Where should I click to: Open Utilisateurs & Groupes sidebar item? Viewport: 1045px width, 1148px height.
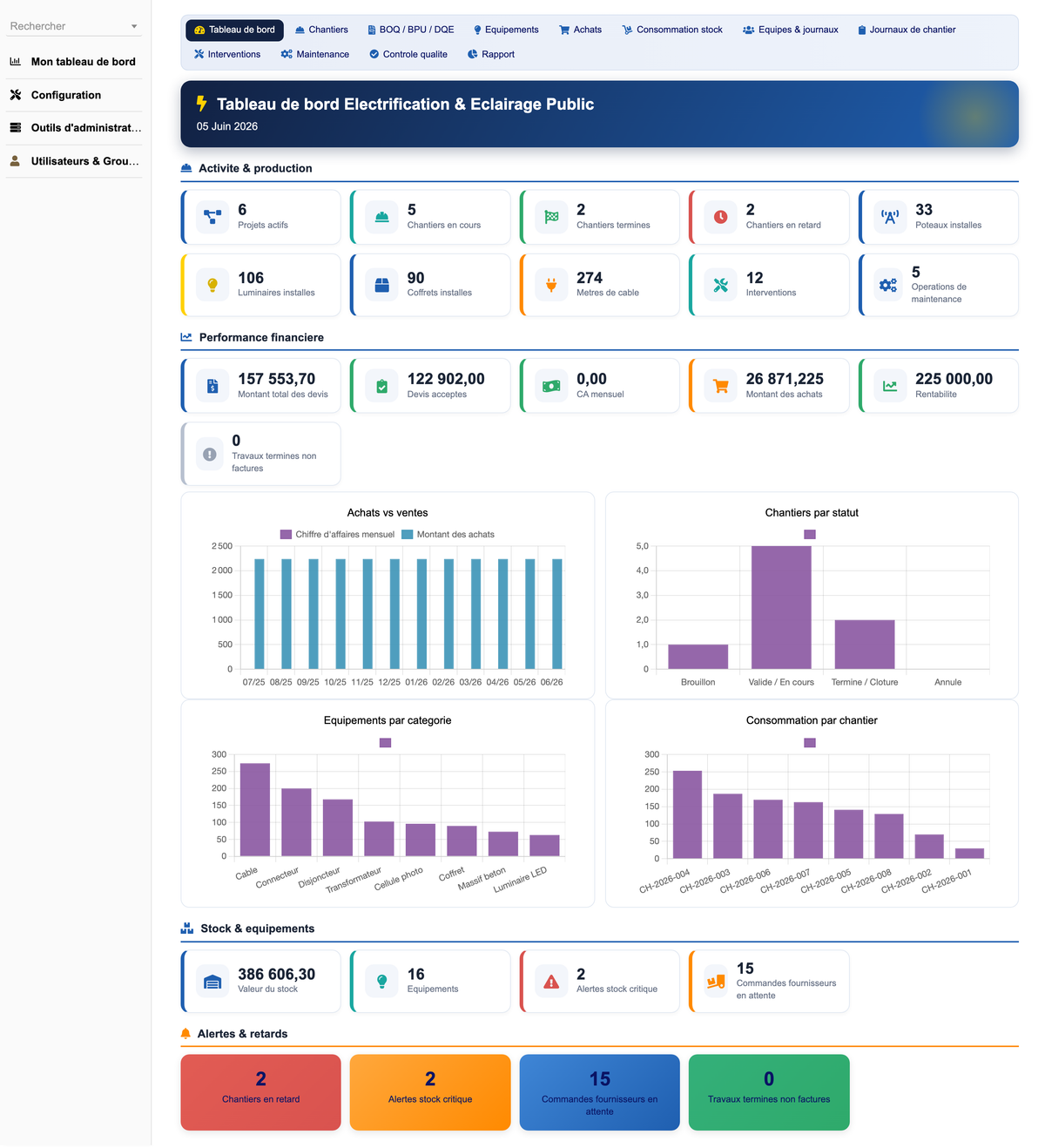tap(74, 161)
